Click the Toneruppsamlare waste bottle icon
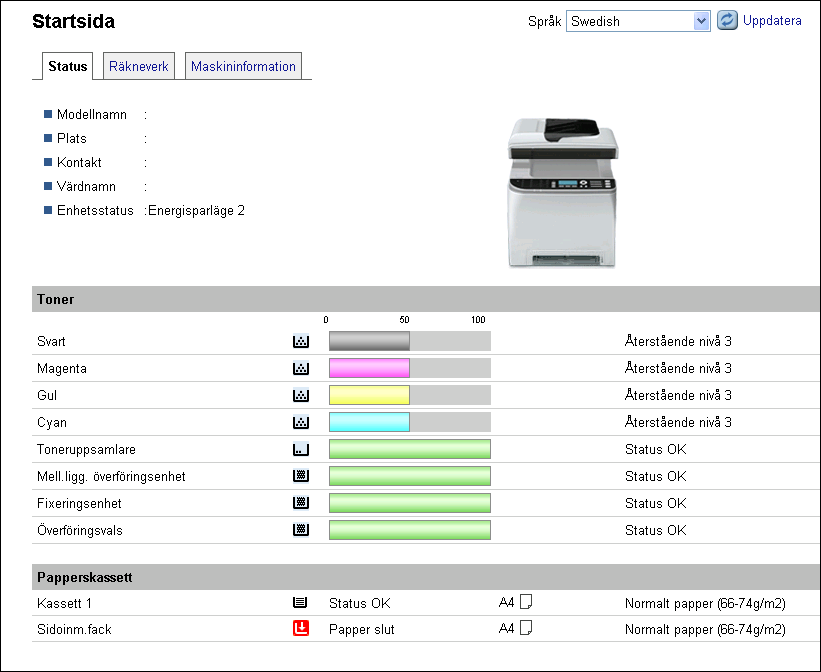The height and width of the screenshot is (672, 821). pos(301,449)
